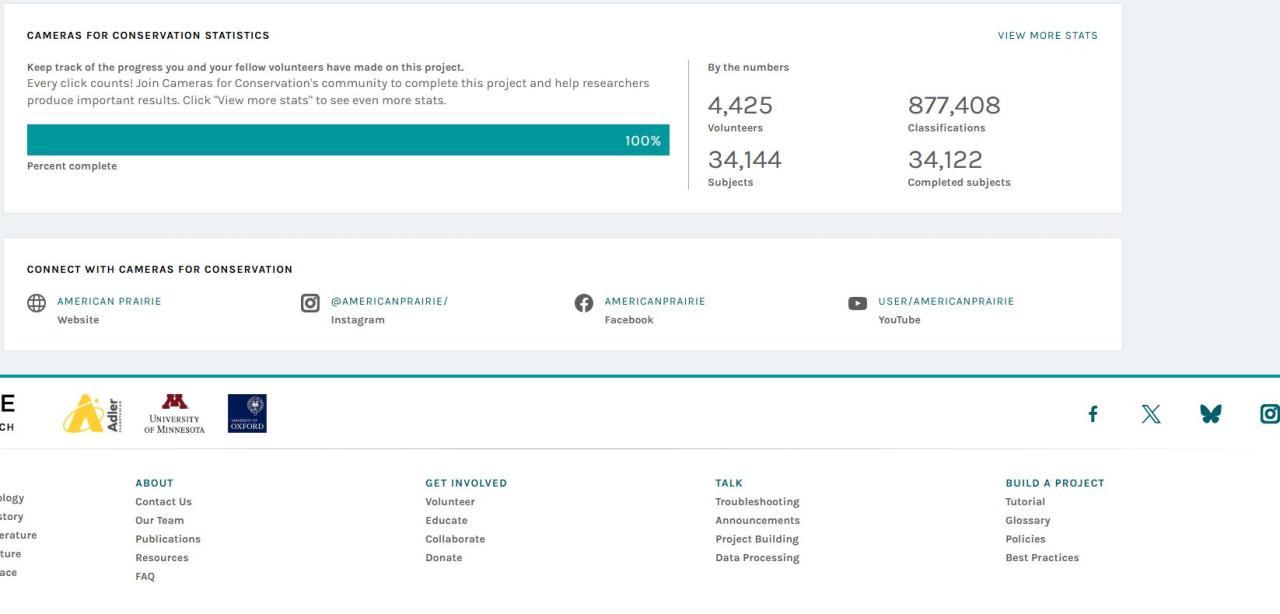
Task: Open Troubleshooting under Talk
Action: pos(757,502)
